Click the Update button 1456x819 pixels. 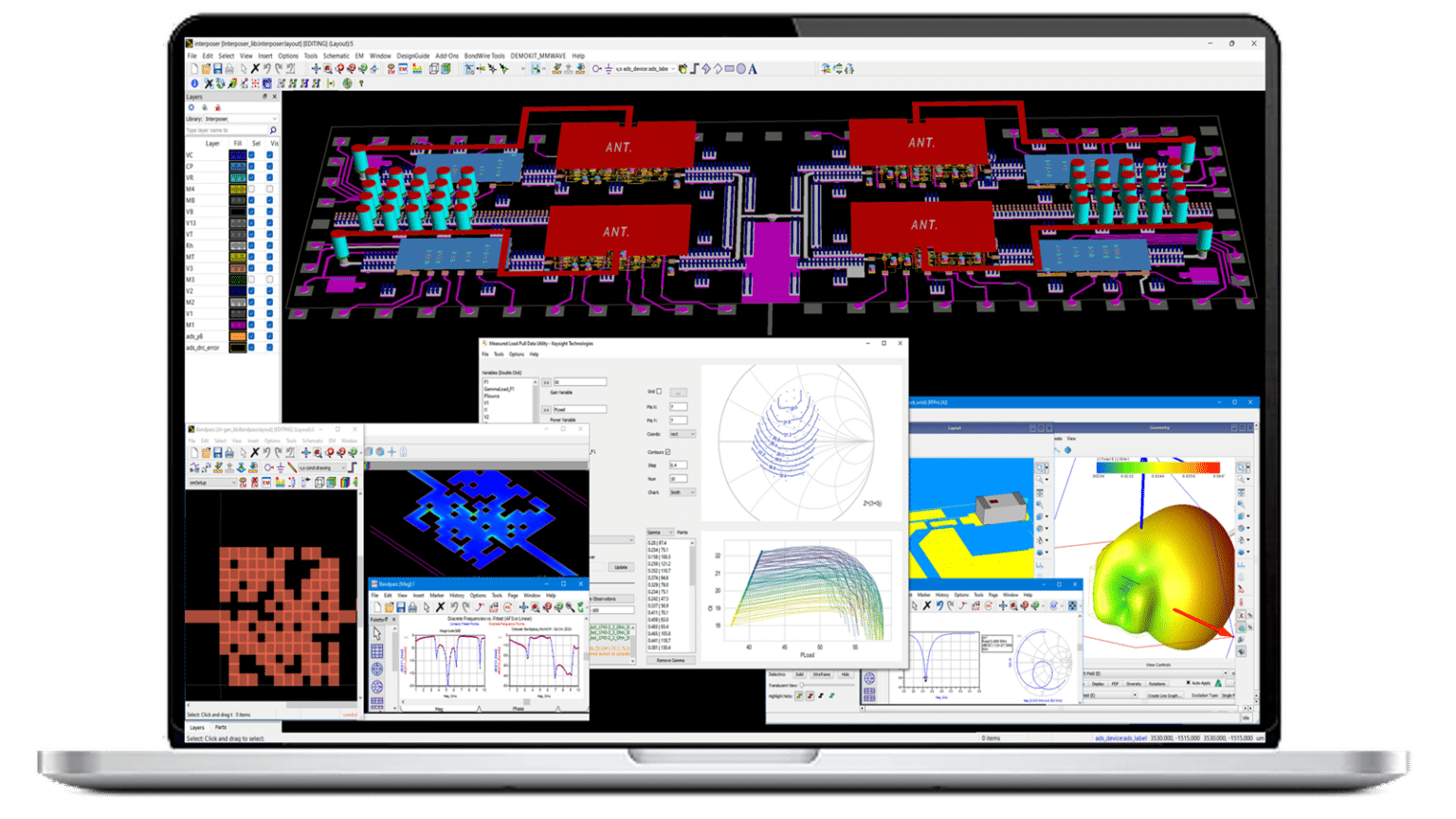(621, 567)
